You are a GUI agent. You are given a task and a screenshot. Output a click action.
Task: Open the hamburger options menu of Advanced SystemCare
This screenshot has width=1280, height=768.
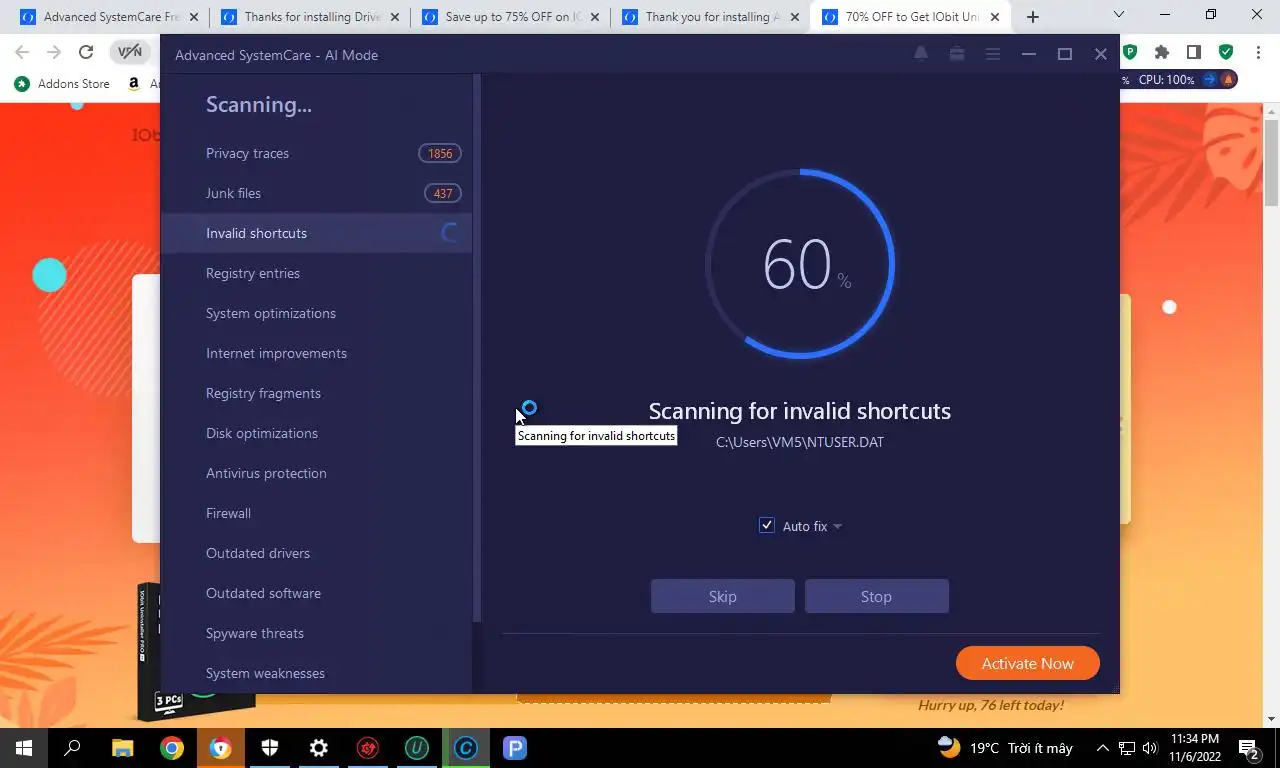(993, 54)
